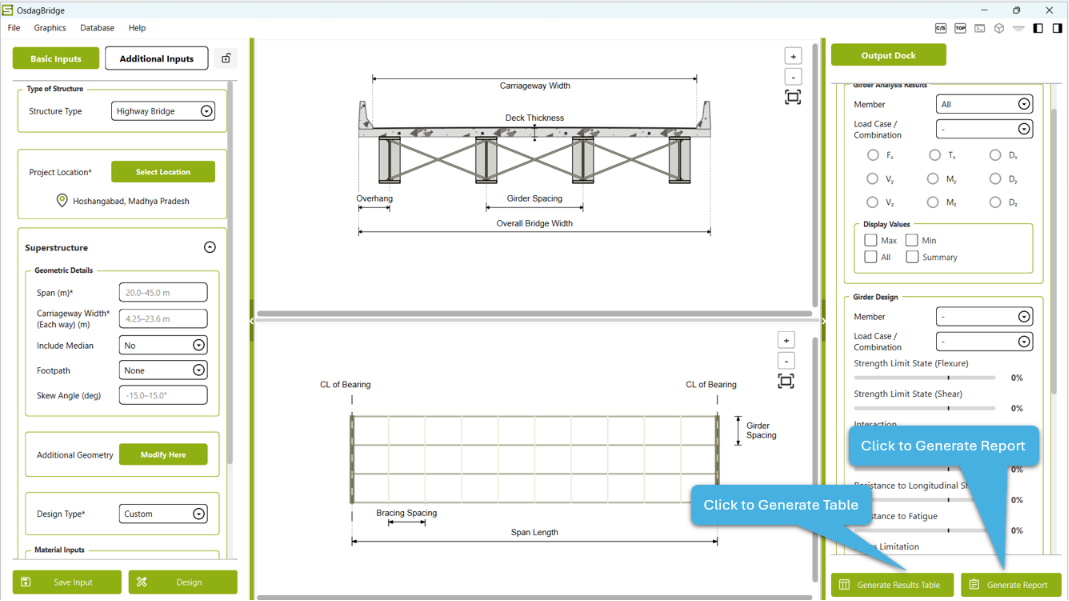Image resolution: width=1069 pixels, height=601 pixels.
Task: Open the Design Type dropdown
Action: pos(163,514)
